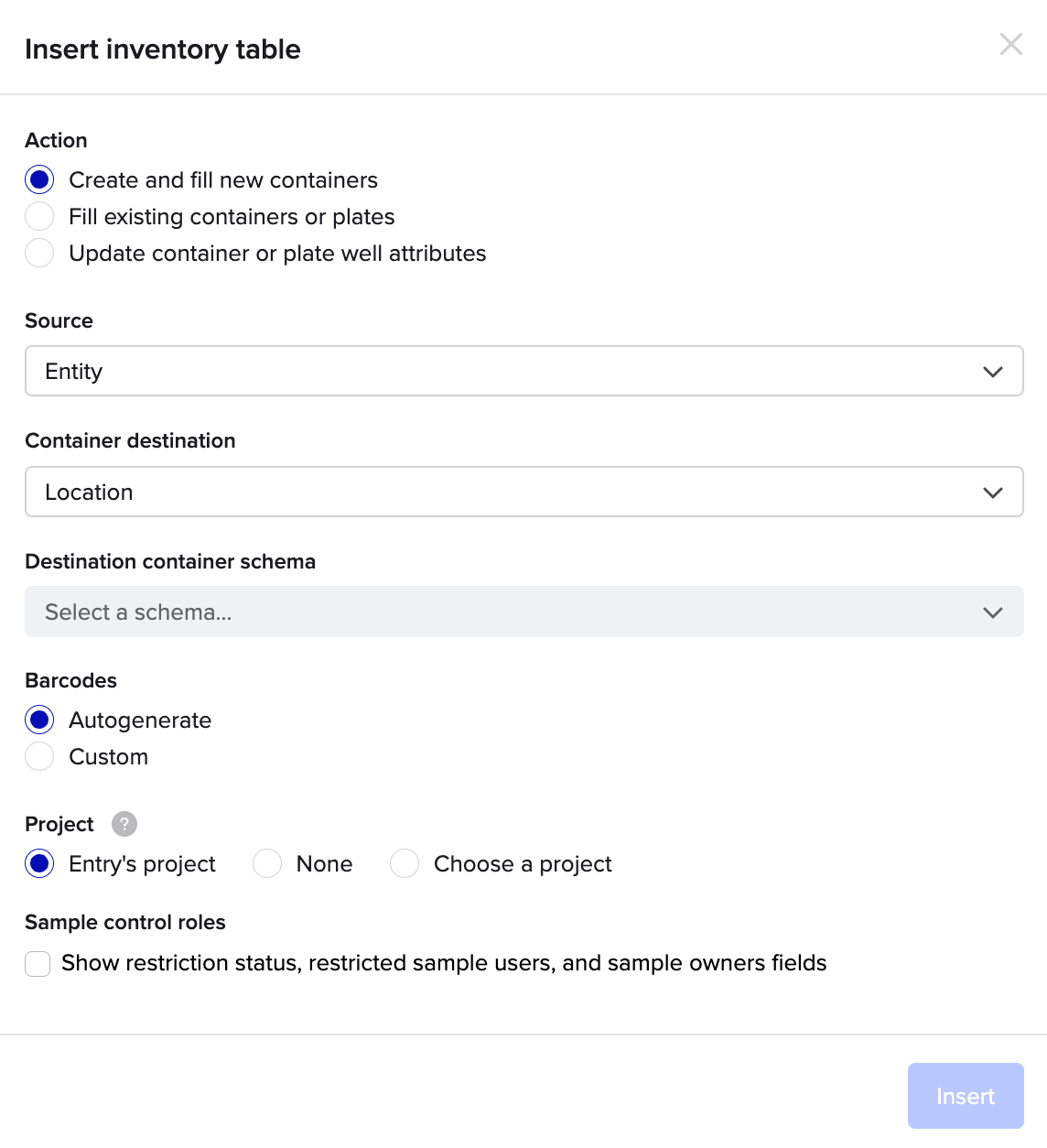This screenshot has height=1148, width=1047.
Task: Open the Source dropdown showing Entity
Action: (x=523, y=371)
